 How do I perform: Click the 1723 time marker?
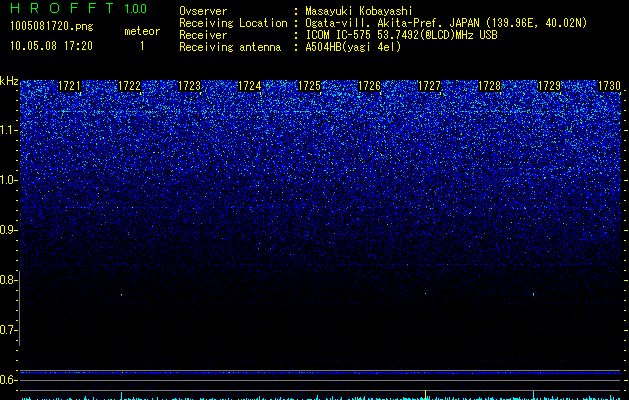click(189, 85)
